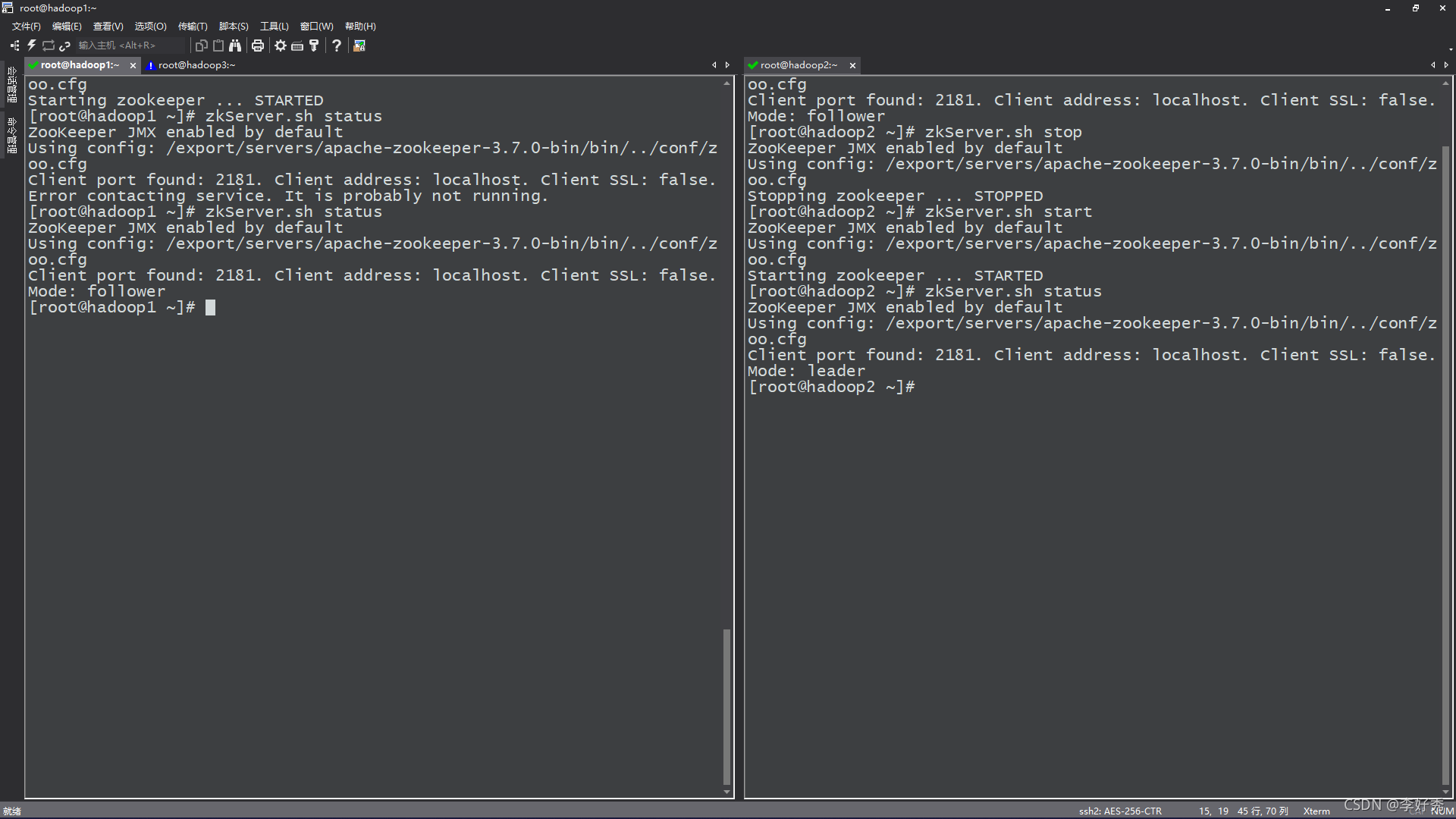Click final 'Mode: follower' line in hadoop1 terminal
This screenshot has width=1456, height=819.
(x=96, y=291)
